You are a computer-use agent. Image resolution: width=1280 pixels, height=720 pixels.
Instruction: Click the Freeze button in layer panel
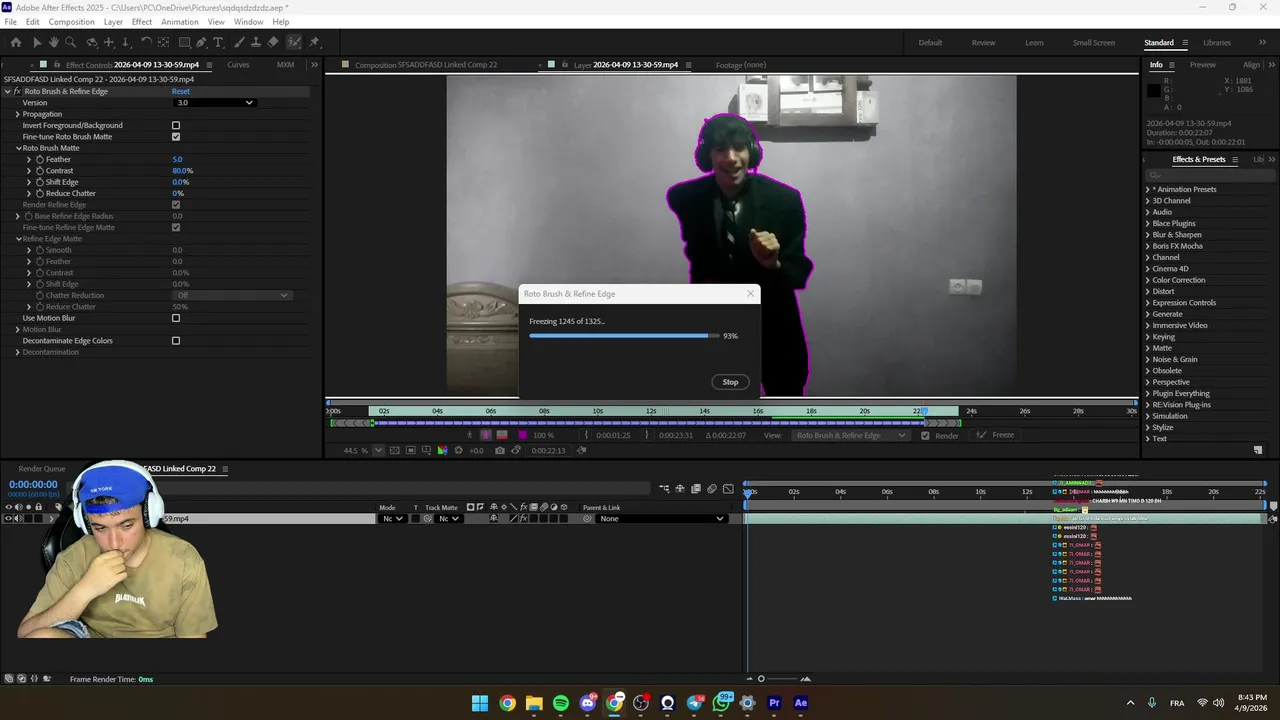pos(995,435)
